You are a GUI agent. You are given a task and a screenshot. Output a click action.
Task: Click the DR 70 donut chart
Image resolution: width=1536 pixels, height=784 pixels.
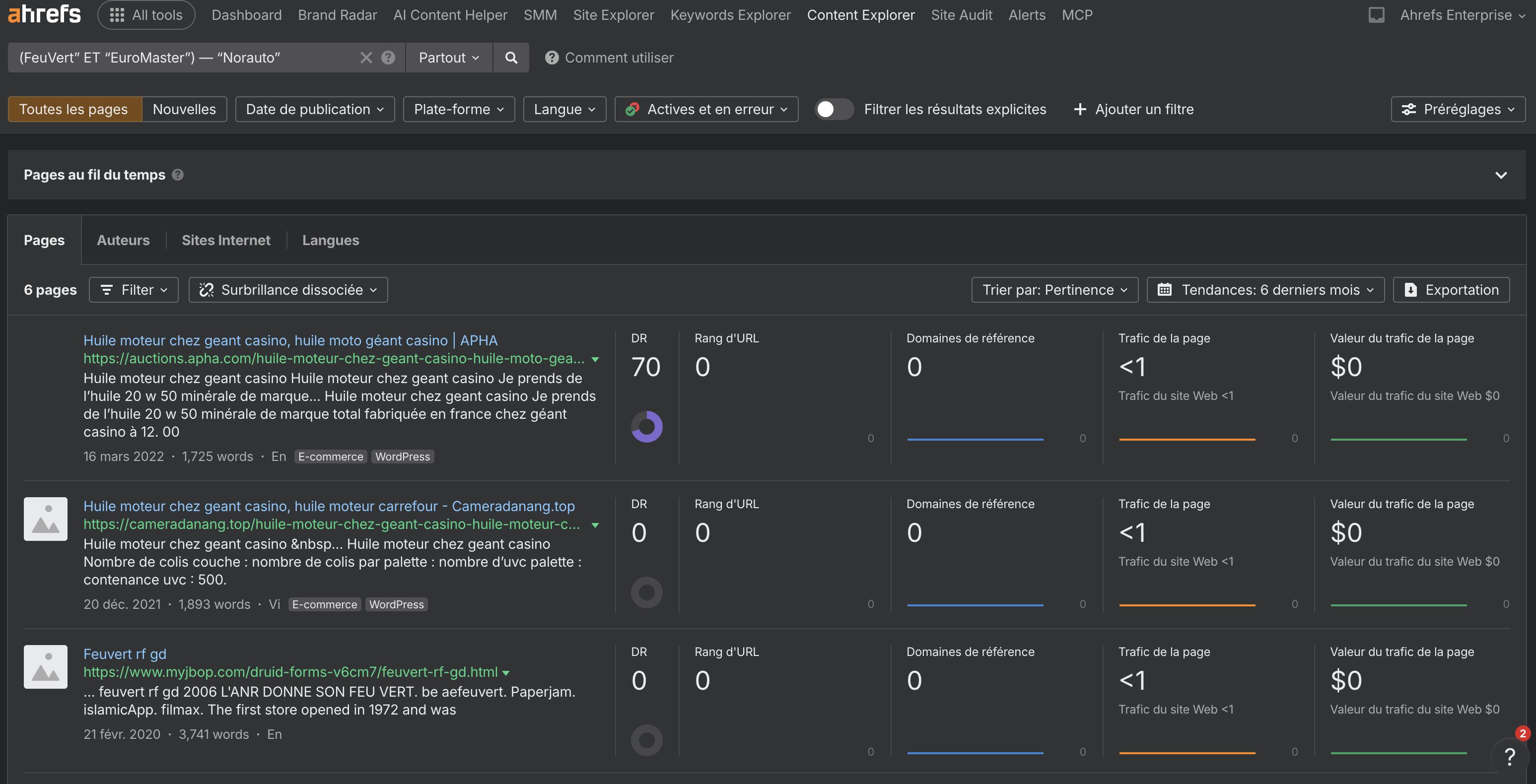point(646,427)
